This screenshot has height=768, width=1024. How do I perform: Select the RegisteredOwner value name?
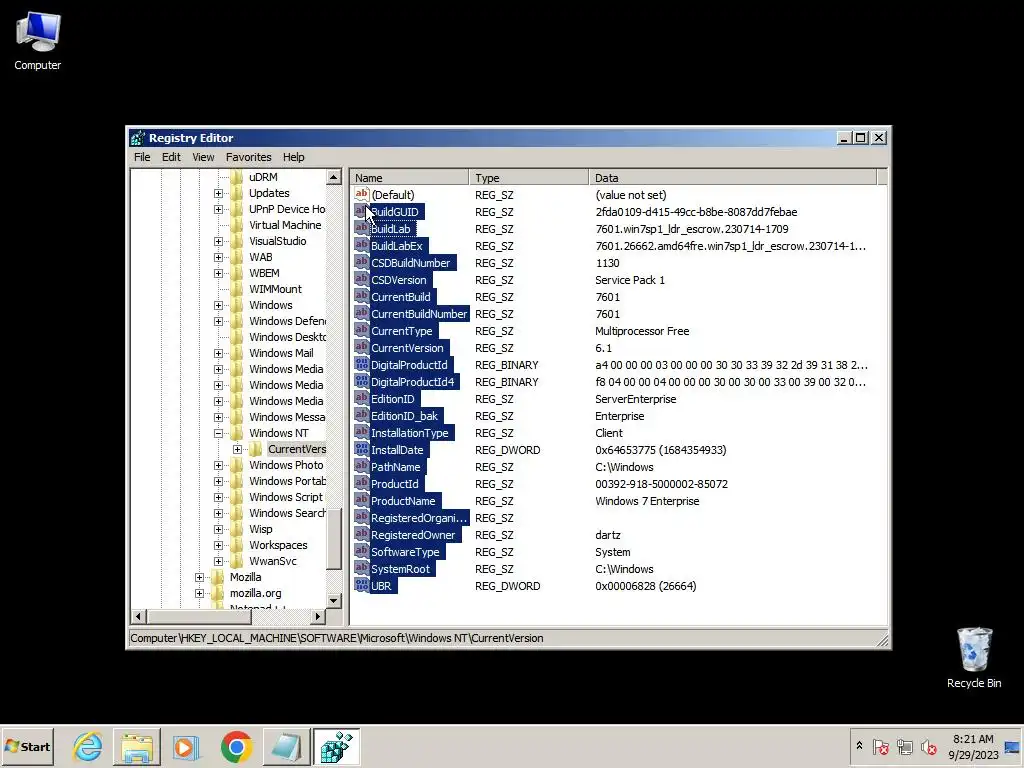tap(413, 535)
